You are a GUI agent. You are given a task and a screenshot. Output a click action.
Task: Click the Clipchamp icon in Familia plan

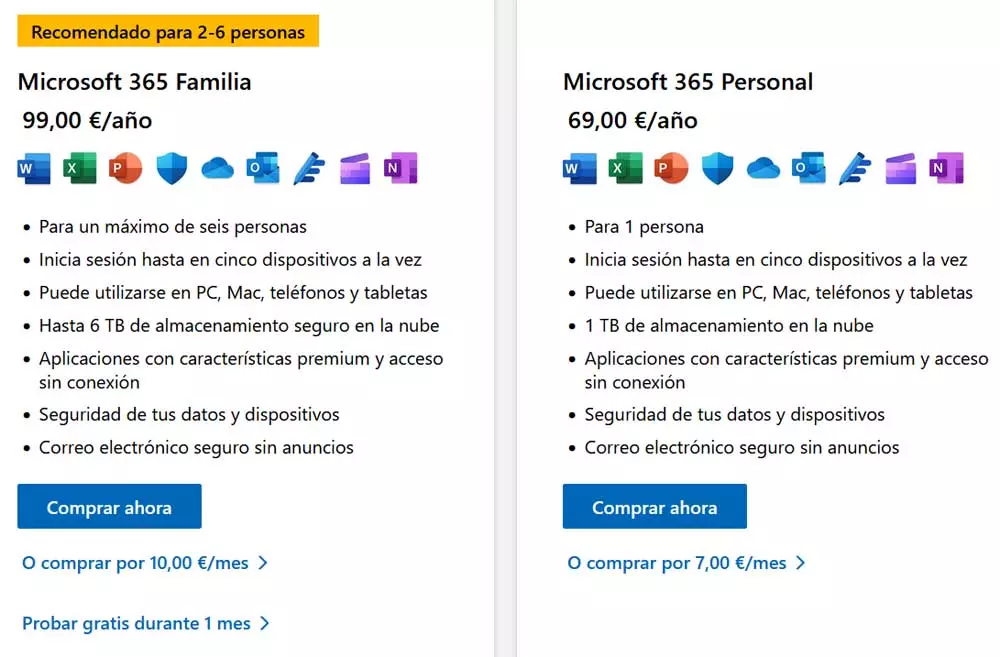pos(355,168)
